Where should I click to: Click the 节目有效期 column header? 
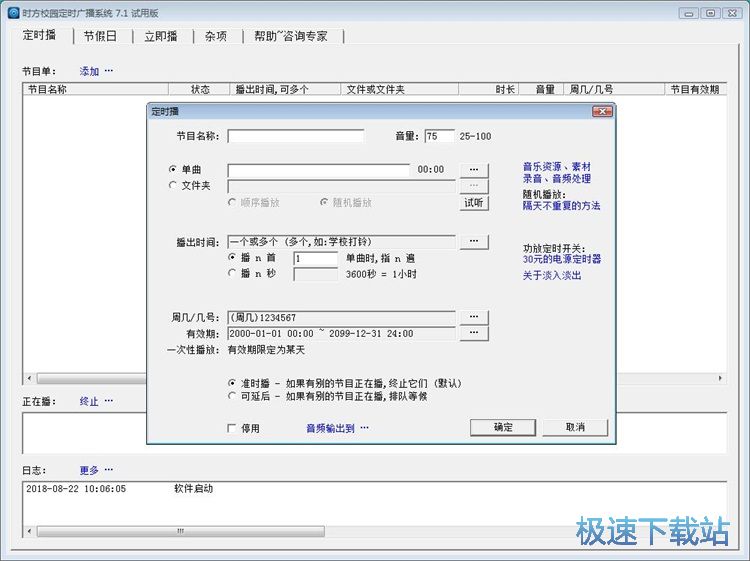696,89
